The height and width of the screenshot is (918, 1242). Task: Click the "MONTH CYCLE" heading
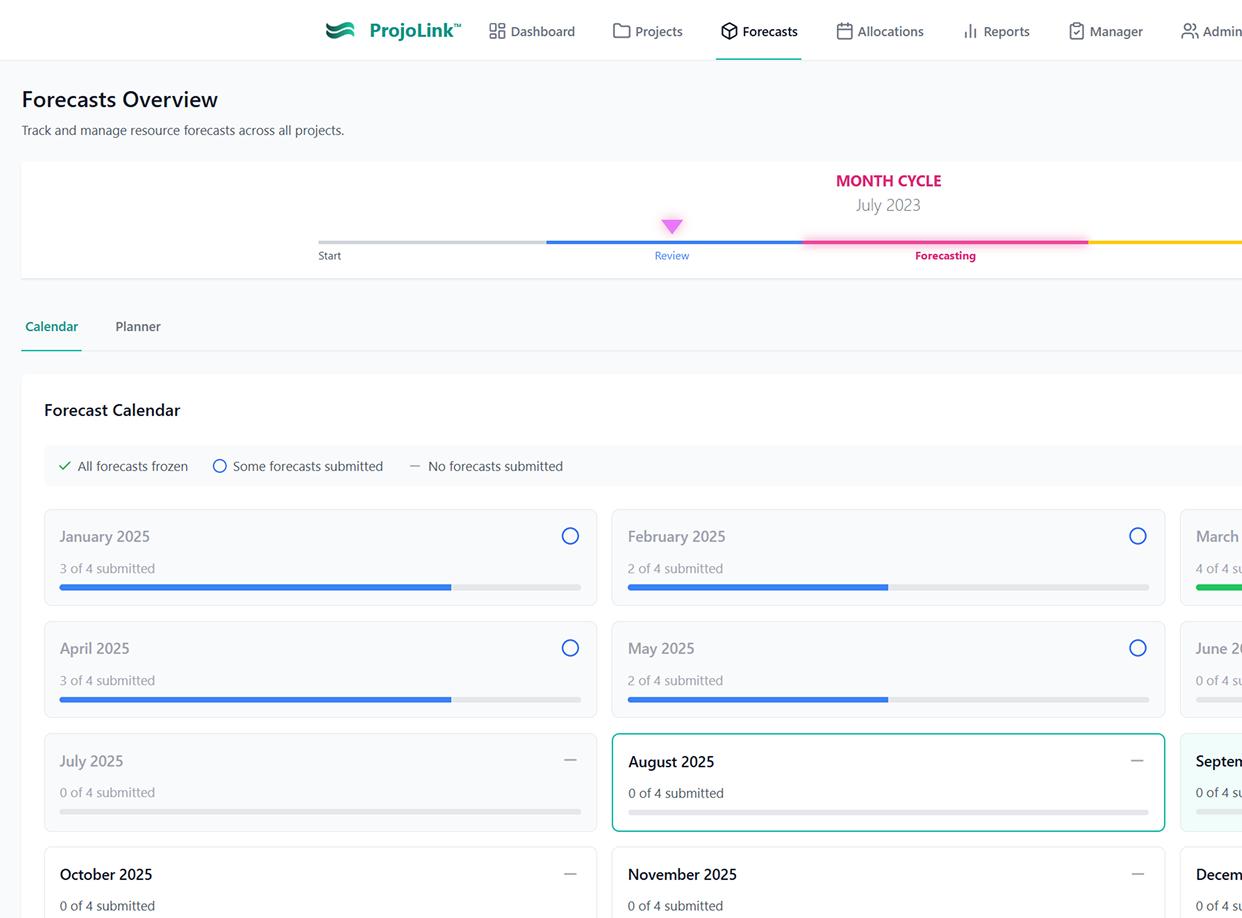[x=889, y=181]
